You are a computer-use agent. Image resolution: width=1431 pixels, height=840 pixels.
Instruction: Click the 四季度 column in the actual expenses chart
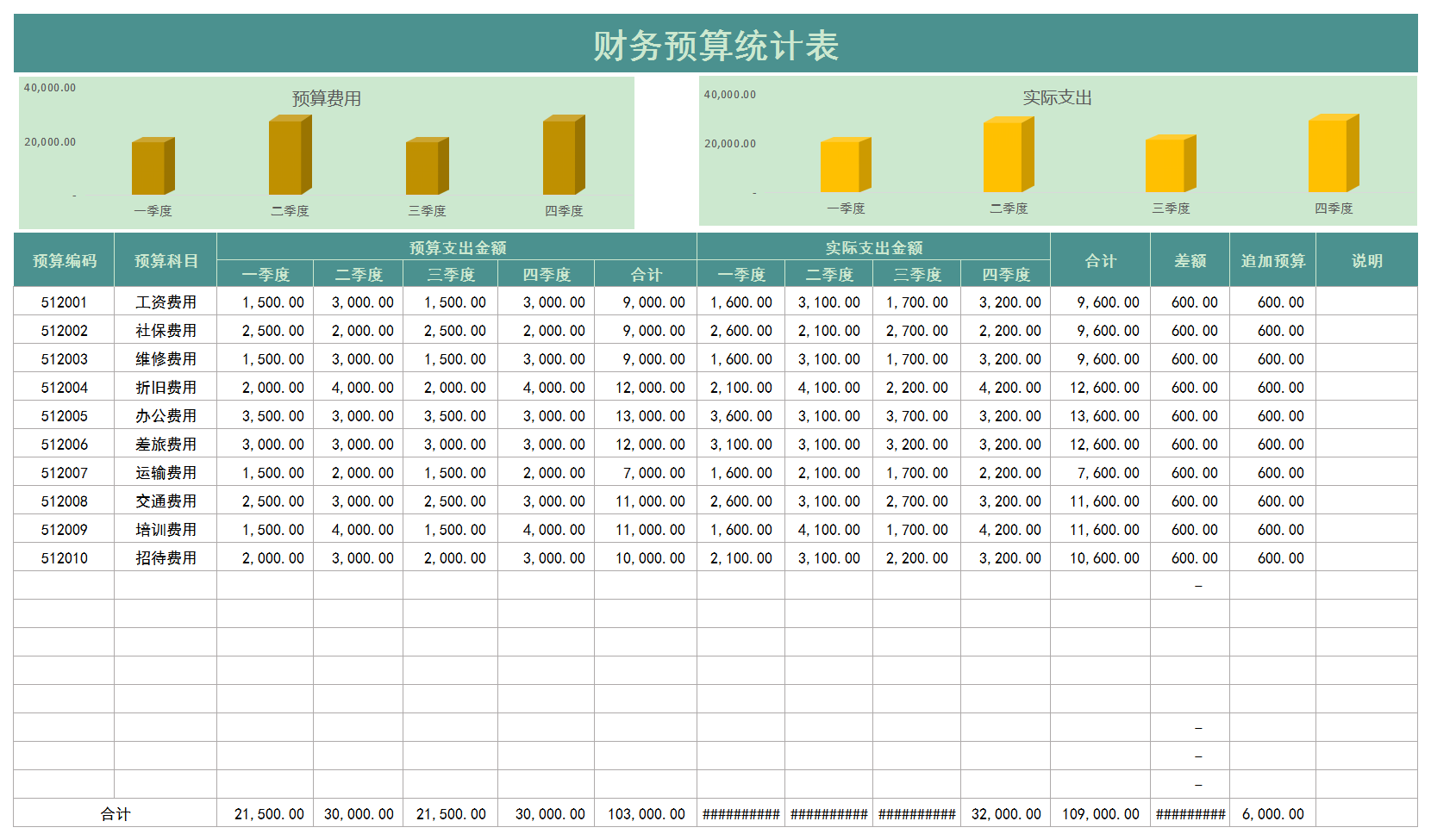pos(1332,155)
